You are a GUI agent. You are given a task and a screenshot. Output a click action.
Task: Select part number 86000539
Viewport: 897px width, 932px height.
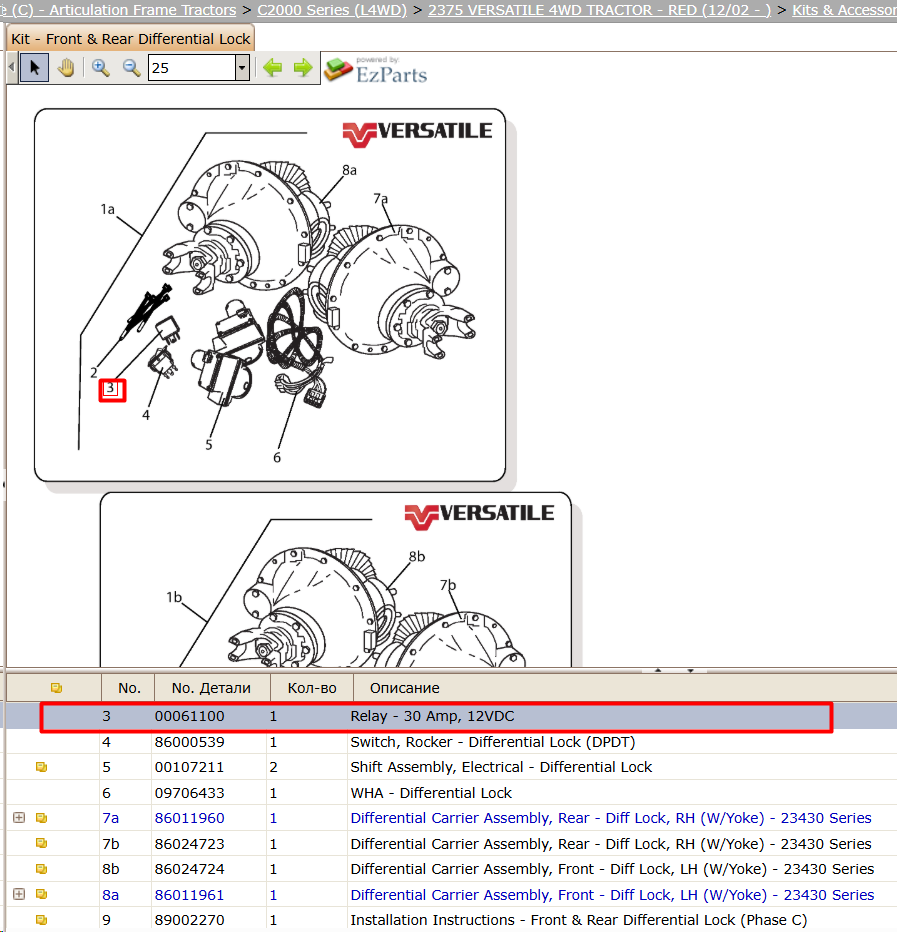189,742
